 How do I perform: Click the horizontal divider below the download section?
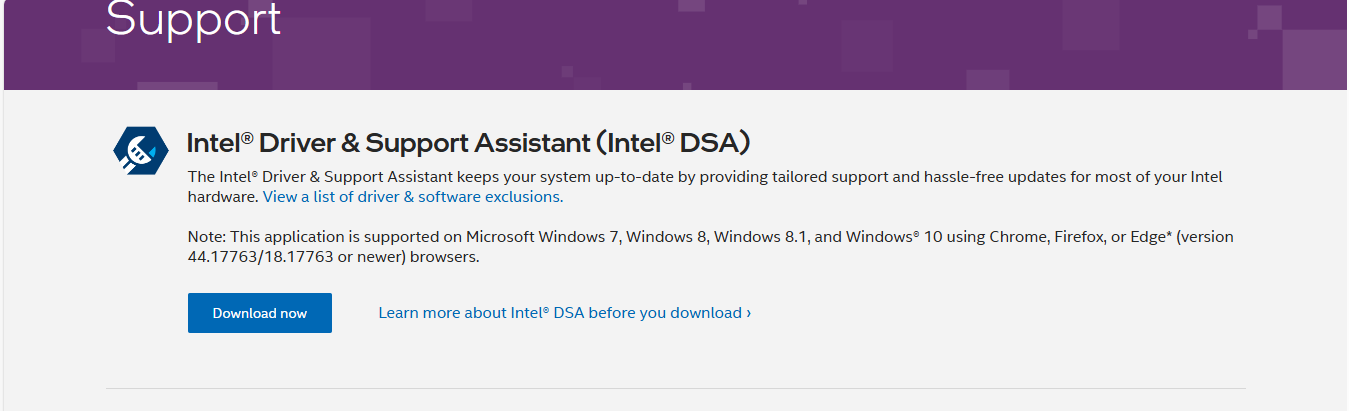(675, 388)
